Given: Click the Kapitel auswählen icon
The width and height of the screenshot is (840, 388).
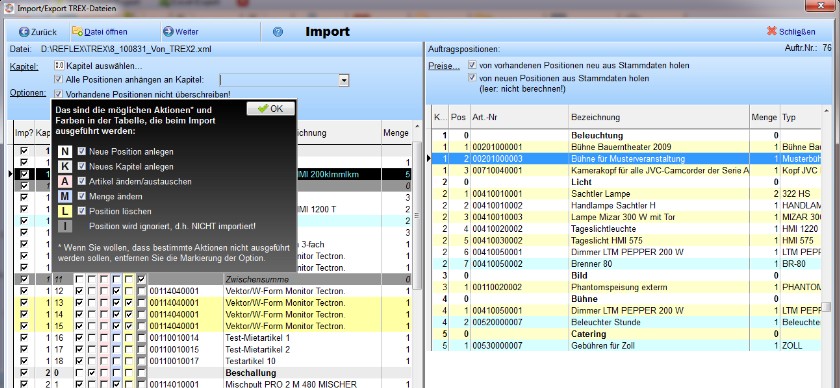Looking at the screenshot, I should click(59, 66).
